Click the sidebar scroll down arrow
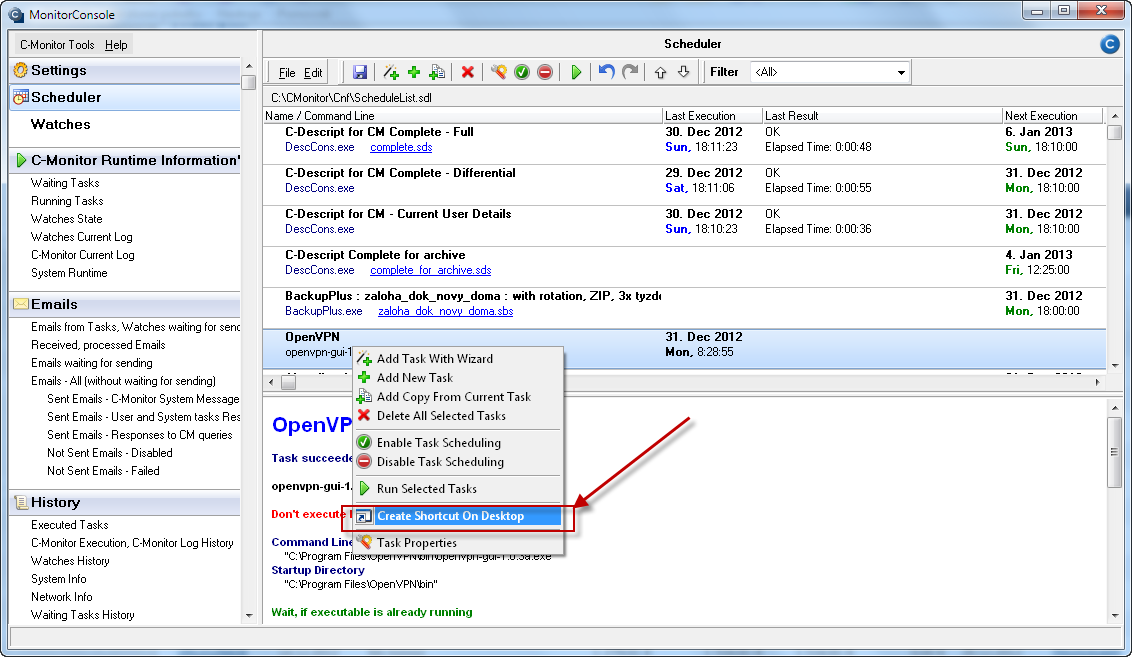1132x657 pixels. 249,616
